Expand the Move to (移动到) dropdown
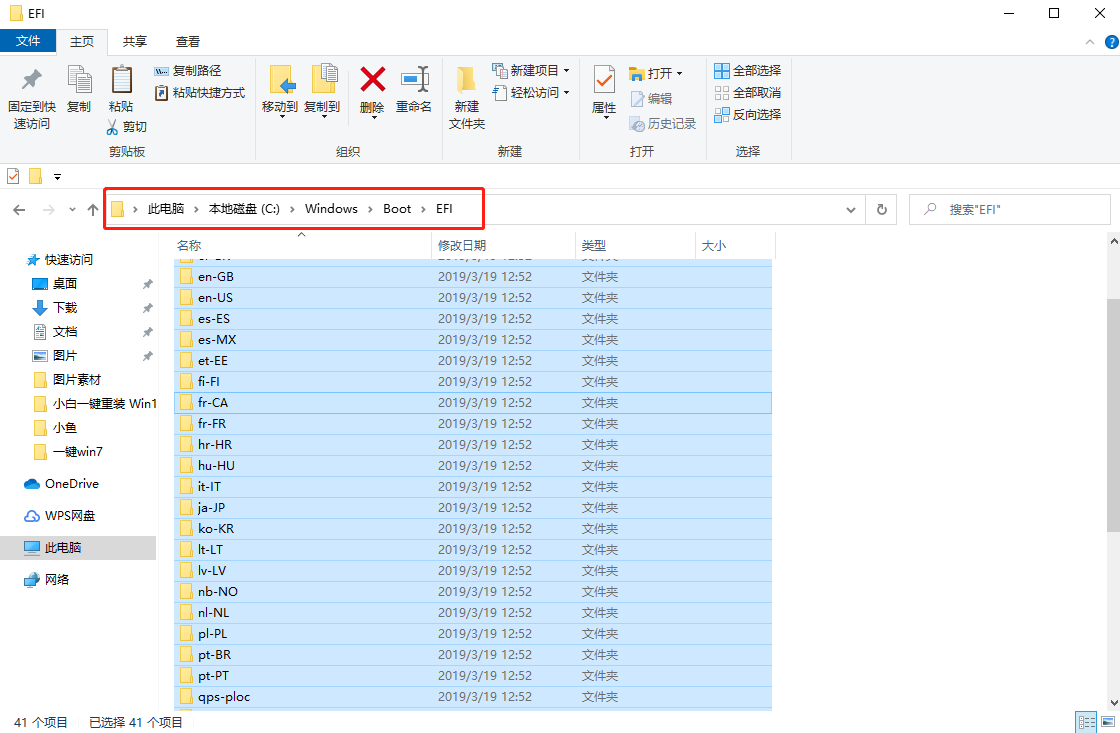Image resolution: width=1120 pixels, height=733 pixels. tap(280, 107)
